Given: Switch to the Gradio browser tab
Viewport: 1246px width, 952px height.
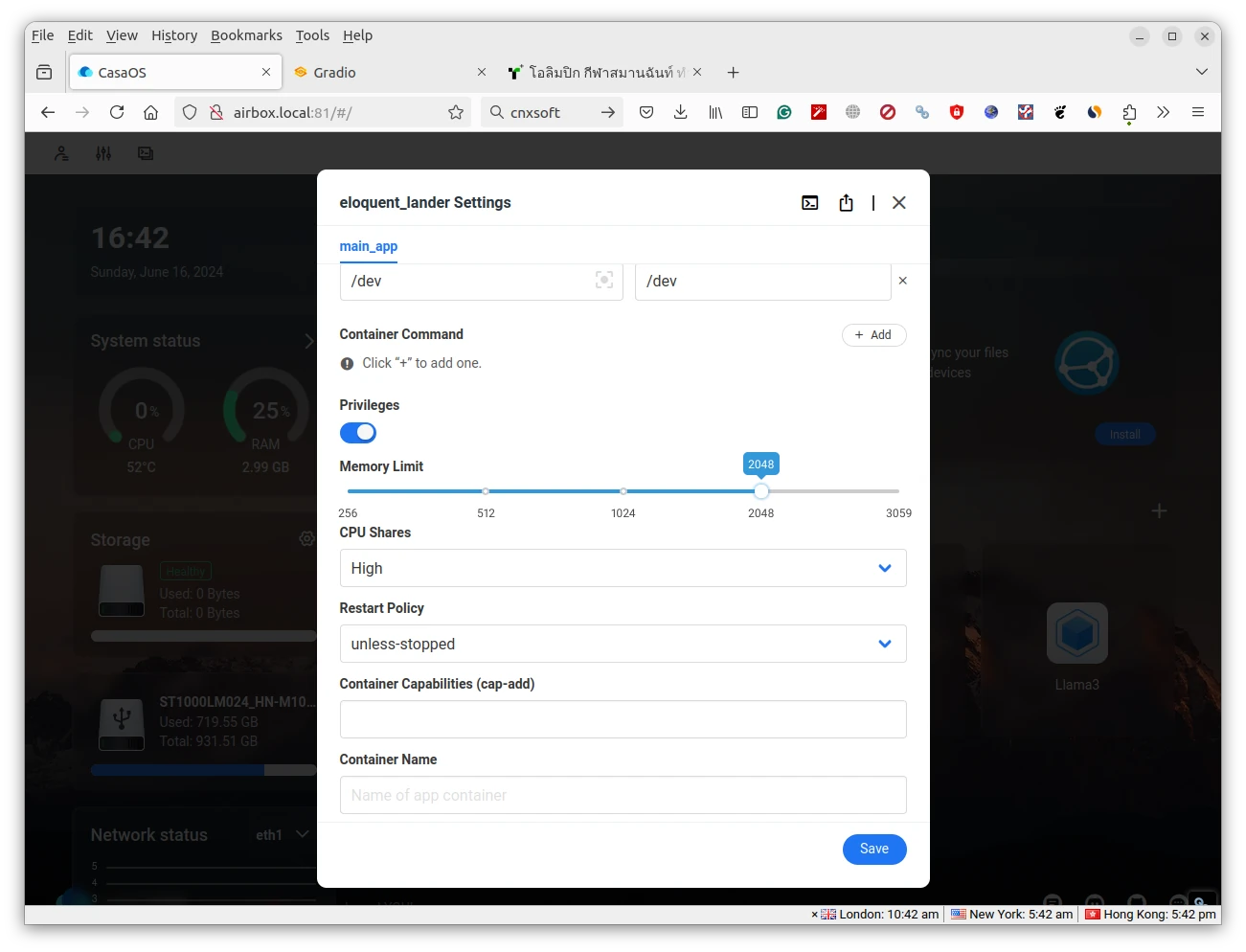Looking at the screenshot, I should coord(391,72).
